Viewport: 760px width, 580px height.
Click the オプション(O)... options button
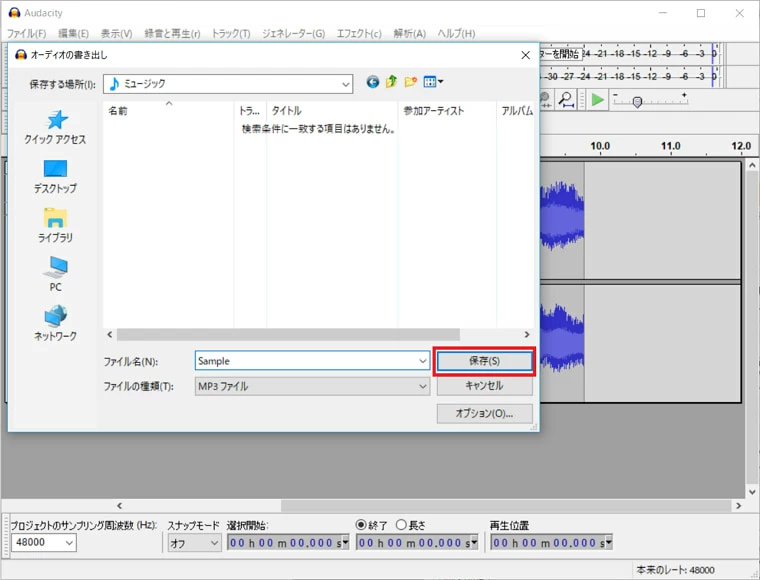(x=484, y=413)
